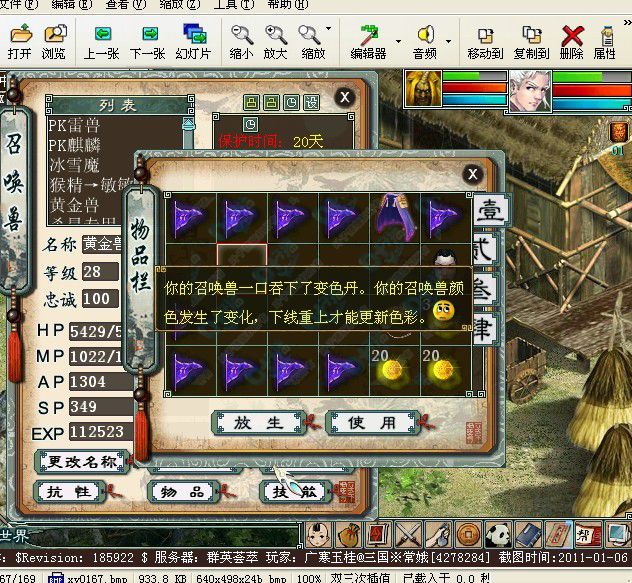Zoom out using the 缩小 magnifier
Image resolution: width=632 pixels, height=583 pixels.
[x=241, y=42]
